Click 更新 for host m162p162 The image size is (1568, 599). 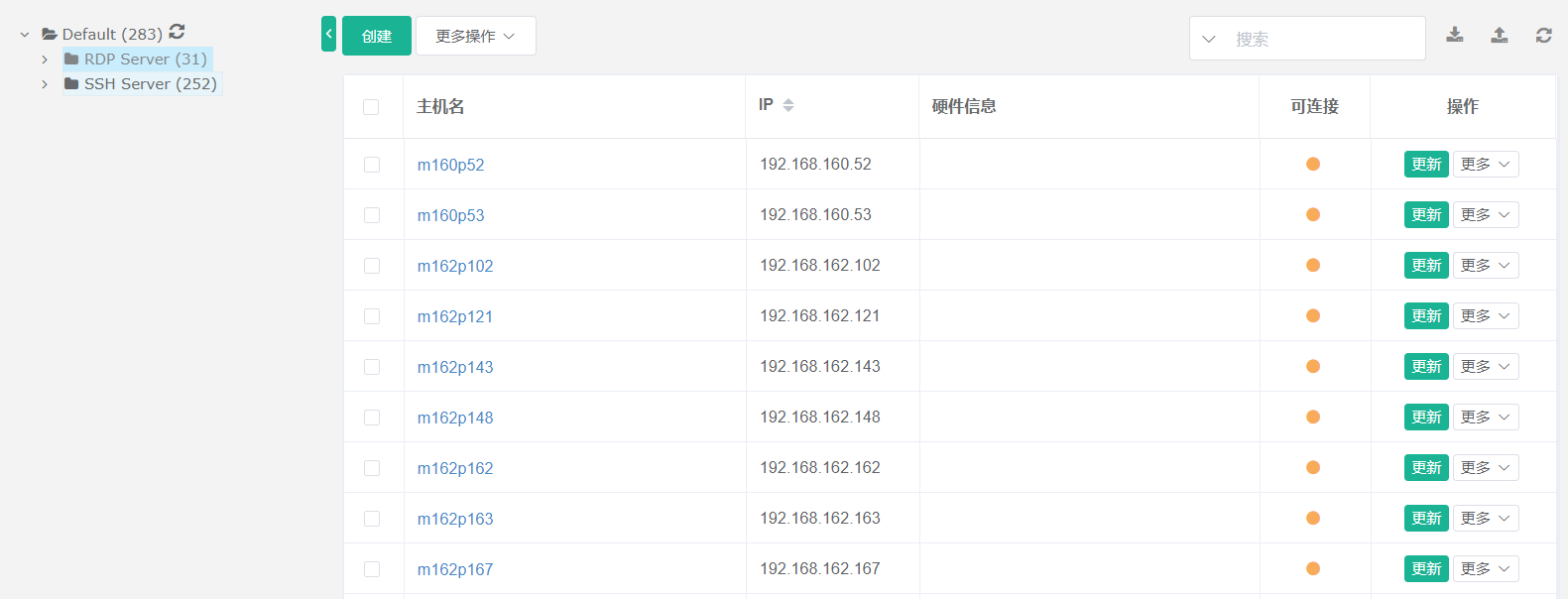[1426, 468]
